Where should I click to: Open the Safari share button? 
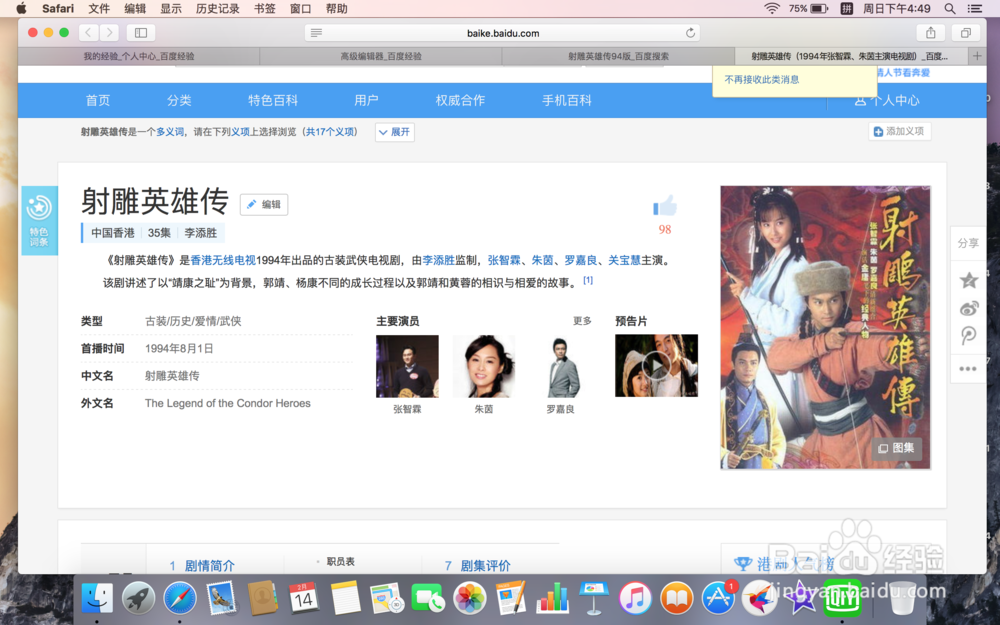[930, 33]
